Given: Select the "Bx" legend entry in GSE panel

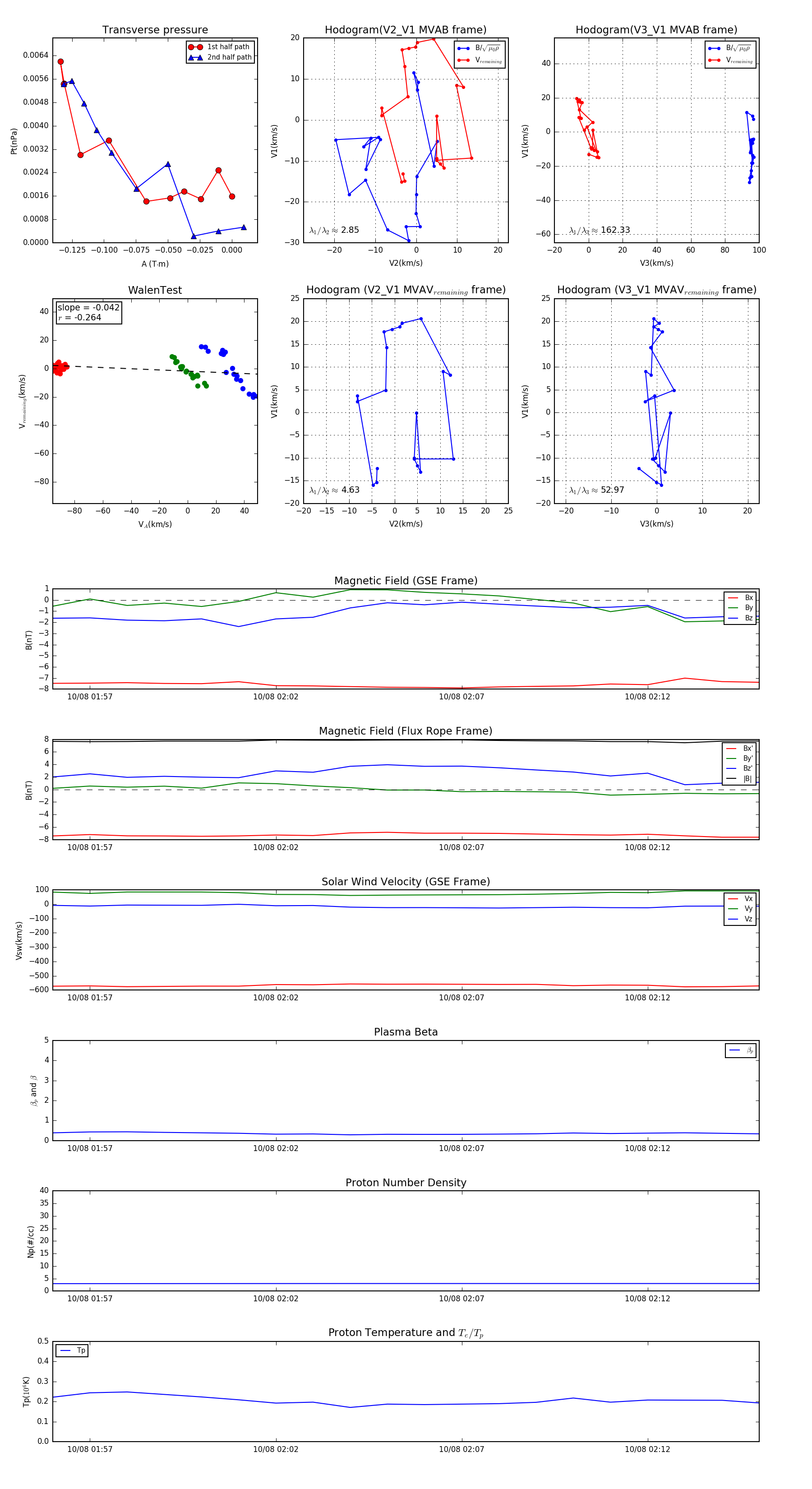Looking at the screenshot, I should click(740, 598).
